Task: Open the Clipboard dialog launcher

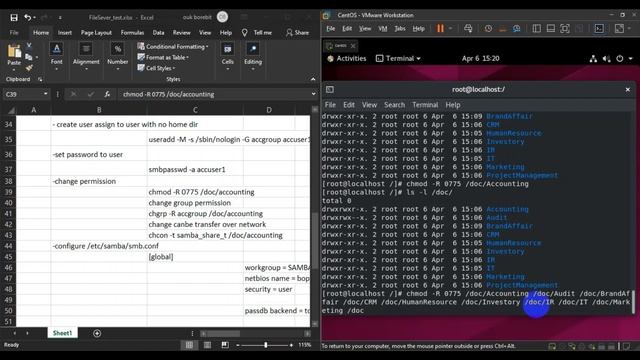Action: tap(40, 79)
